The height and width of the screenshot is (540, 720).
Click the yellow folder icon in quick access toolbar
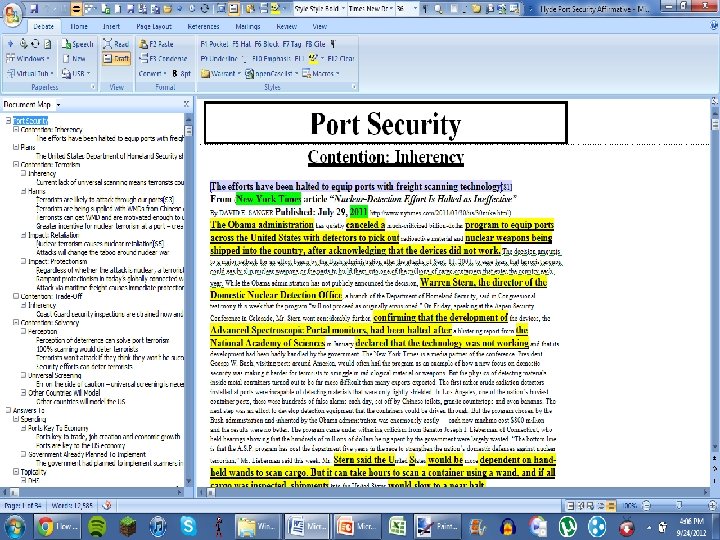coord(476,8)
